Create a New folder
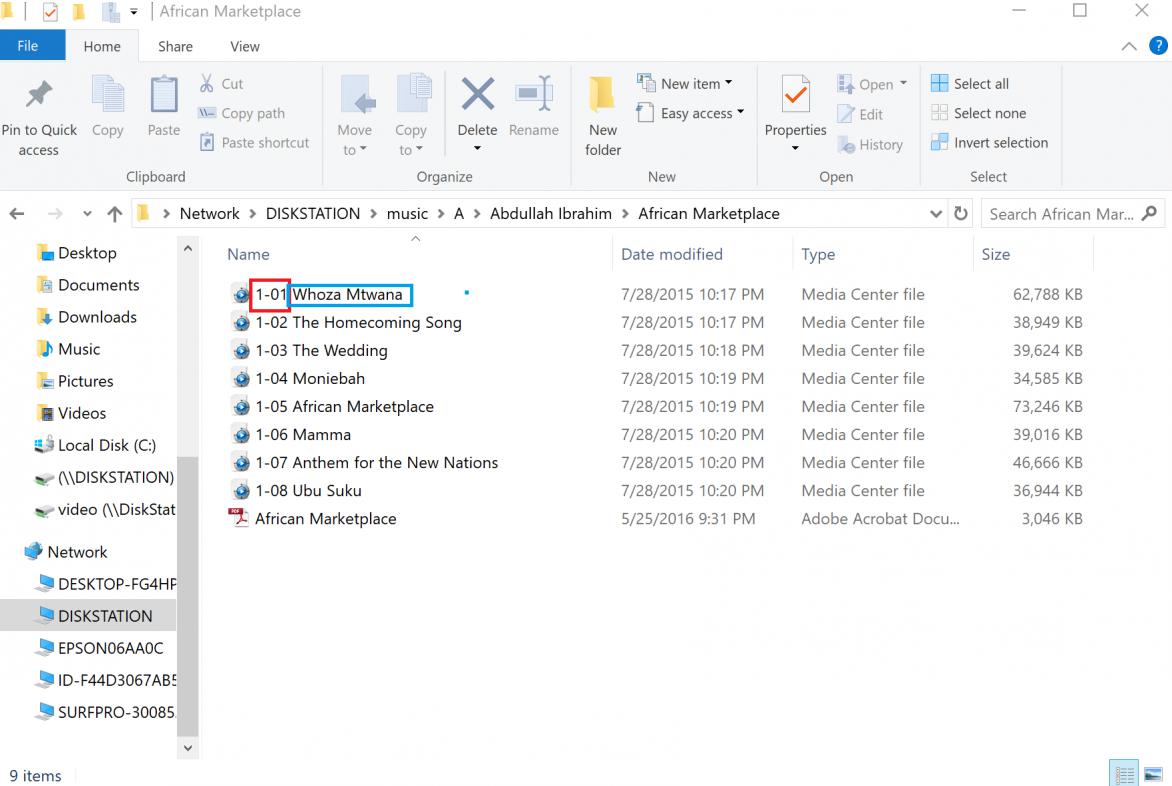Screen dimensions: 1172x786 602,96
